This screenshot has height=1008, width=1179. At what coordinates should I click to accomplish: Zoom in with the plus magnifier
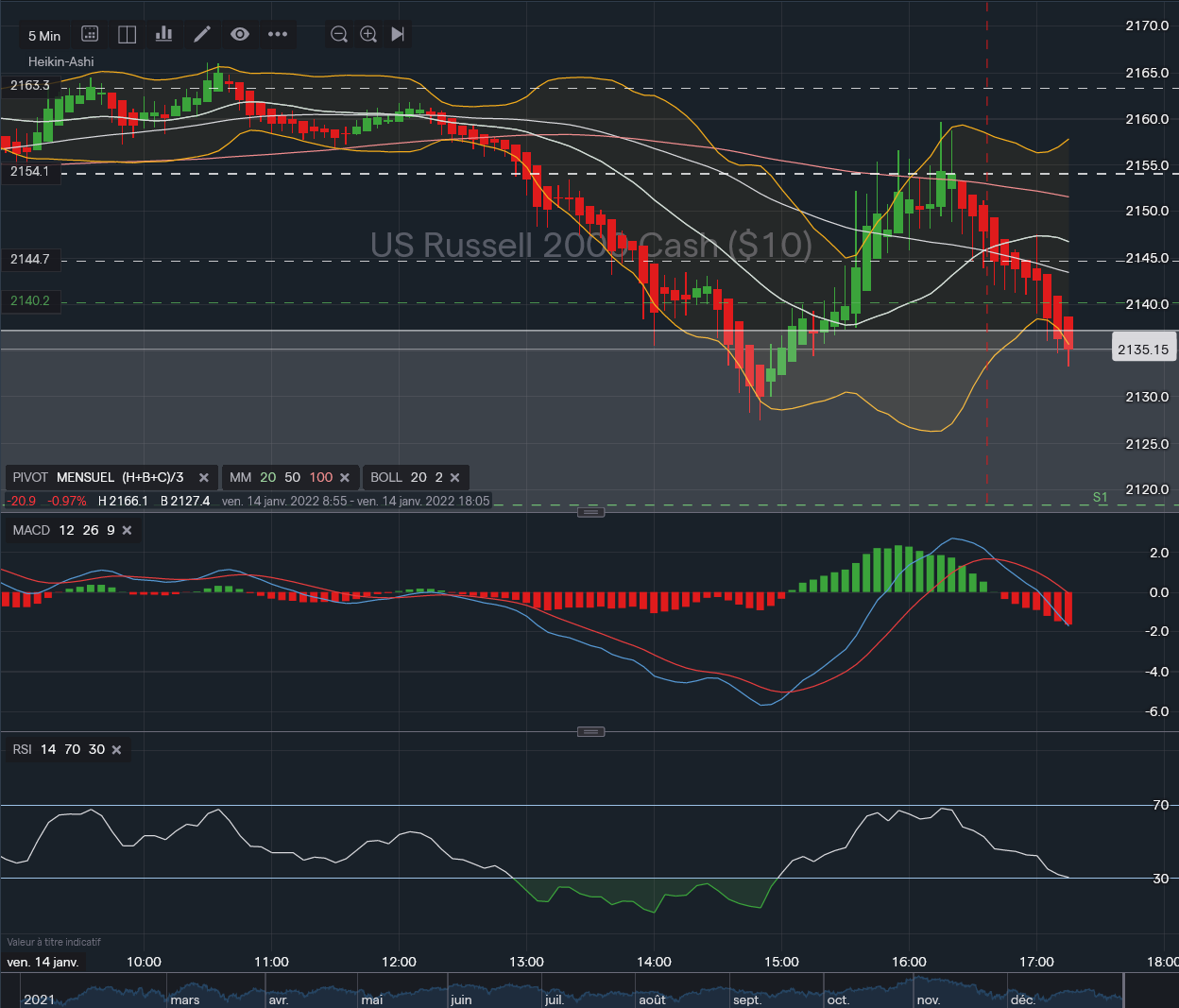(x=368, y=34)
